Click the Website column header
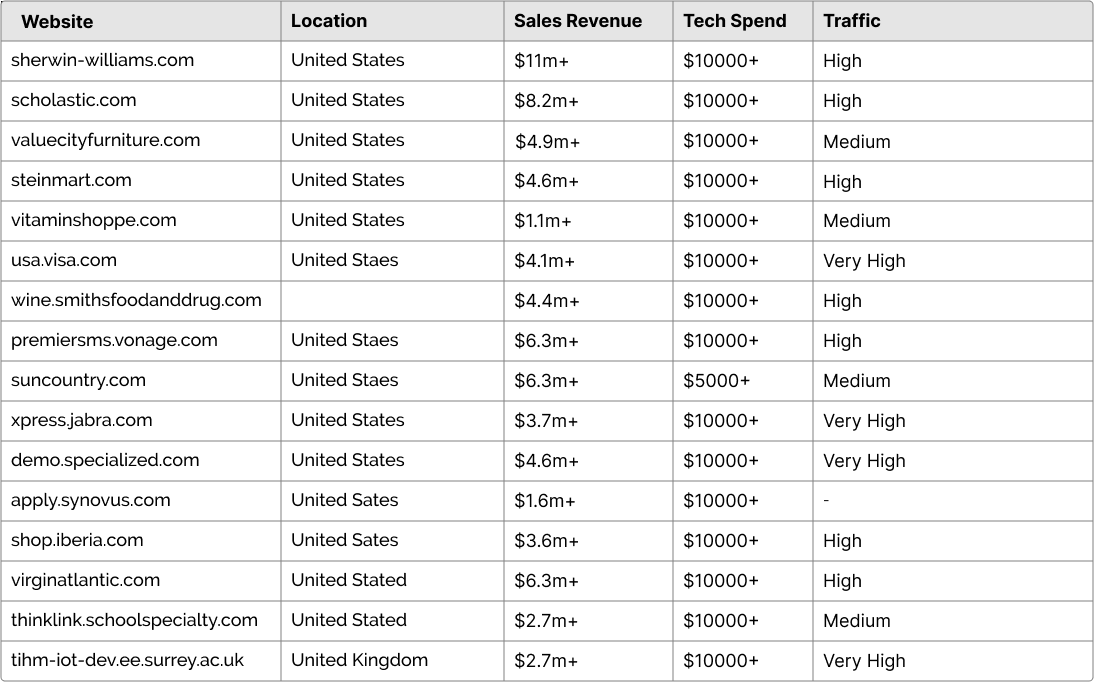 coord(57,22)
